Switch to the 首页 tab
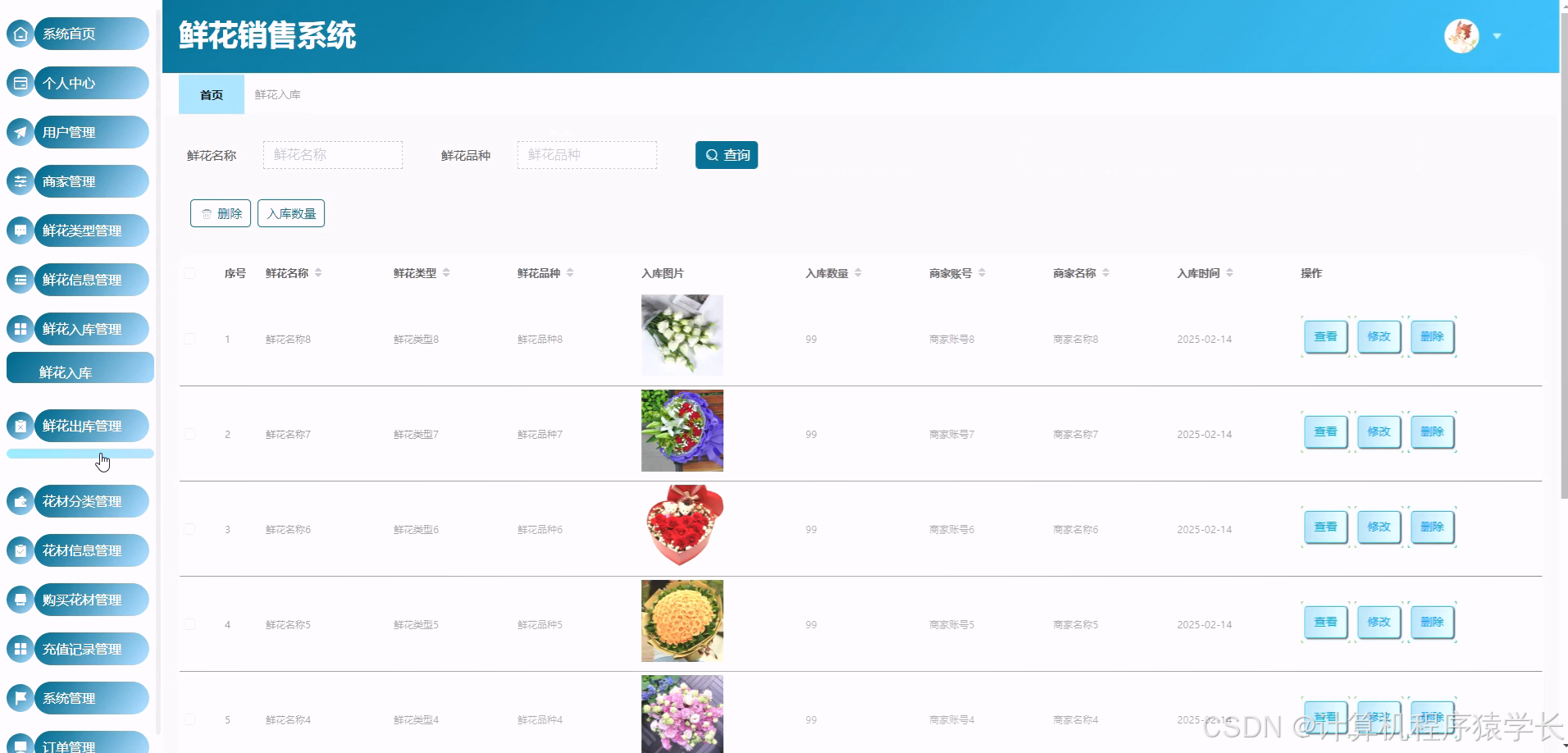The image size is (1568, 753). coord(211,94)
